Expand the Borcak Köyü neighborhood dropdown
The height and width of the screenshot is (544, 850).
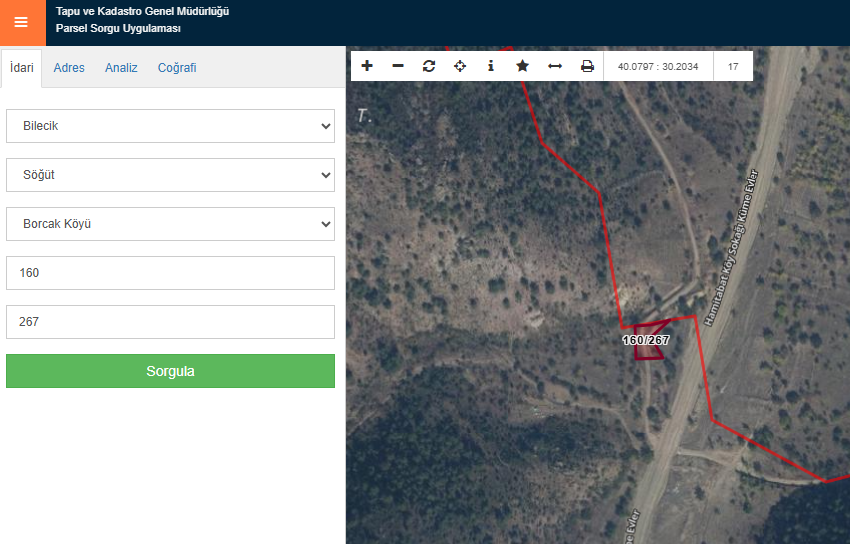click(x=170, y=224)
